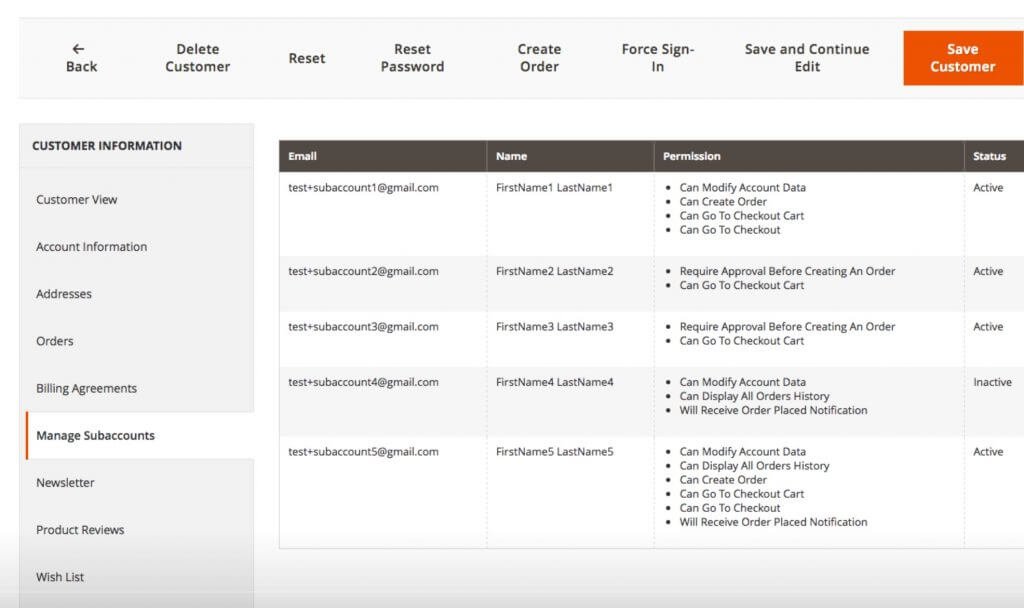This screenshot has height=608, width=1024.
Task: Click the Reset Password button
Action: (x=412, y=58)
